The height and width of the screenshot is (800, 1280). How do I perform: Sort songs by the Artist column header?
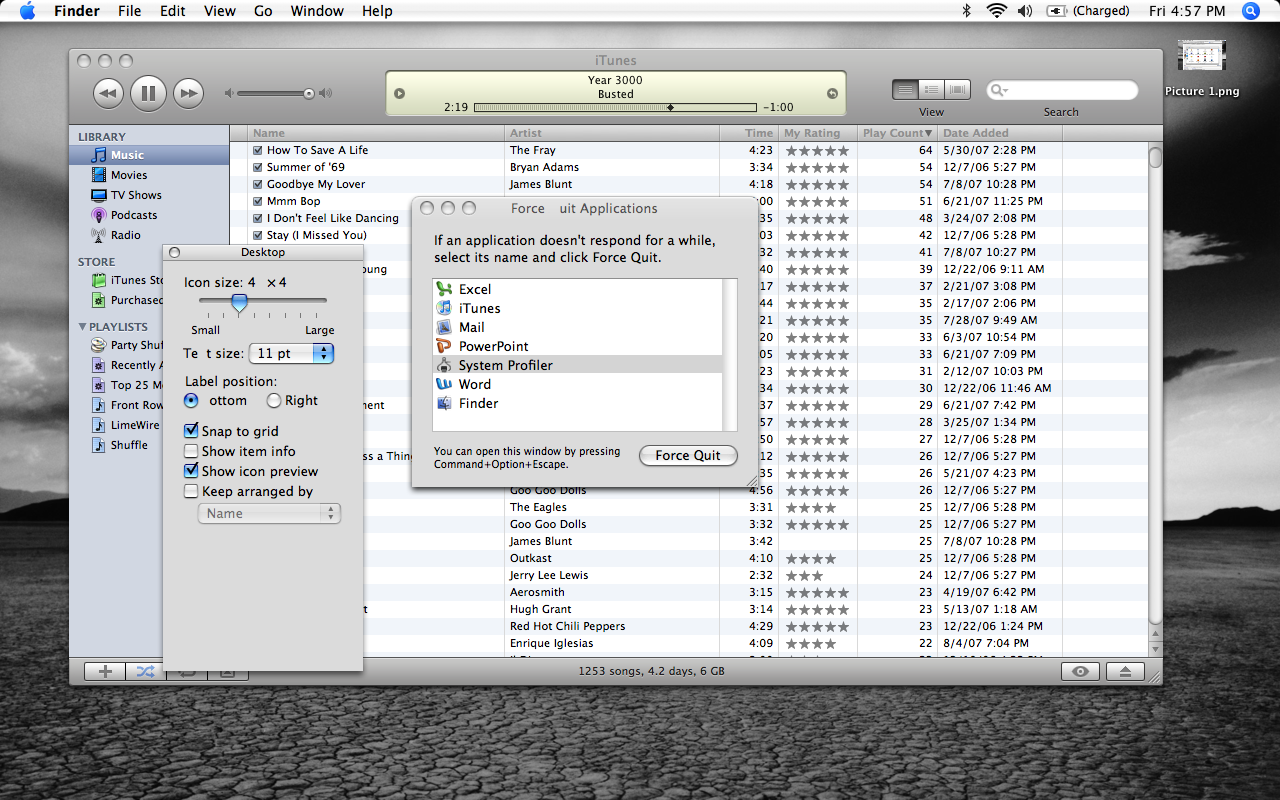click(612, 133)
